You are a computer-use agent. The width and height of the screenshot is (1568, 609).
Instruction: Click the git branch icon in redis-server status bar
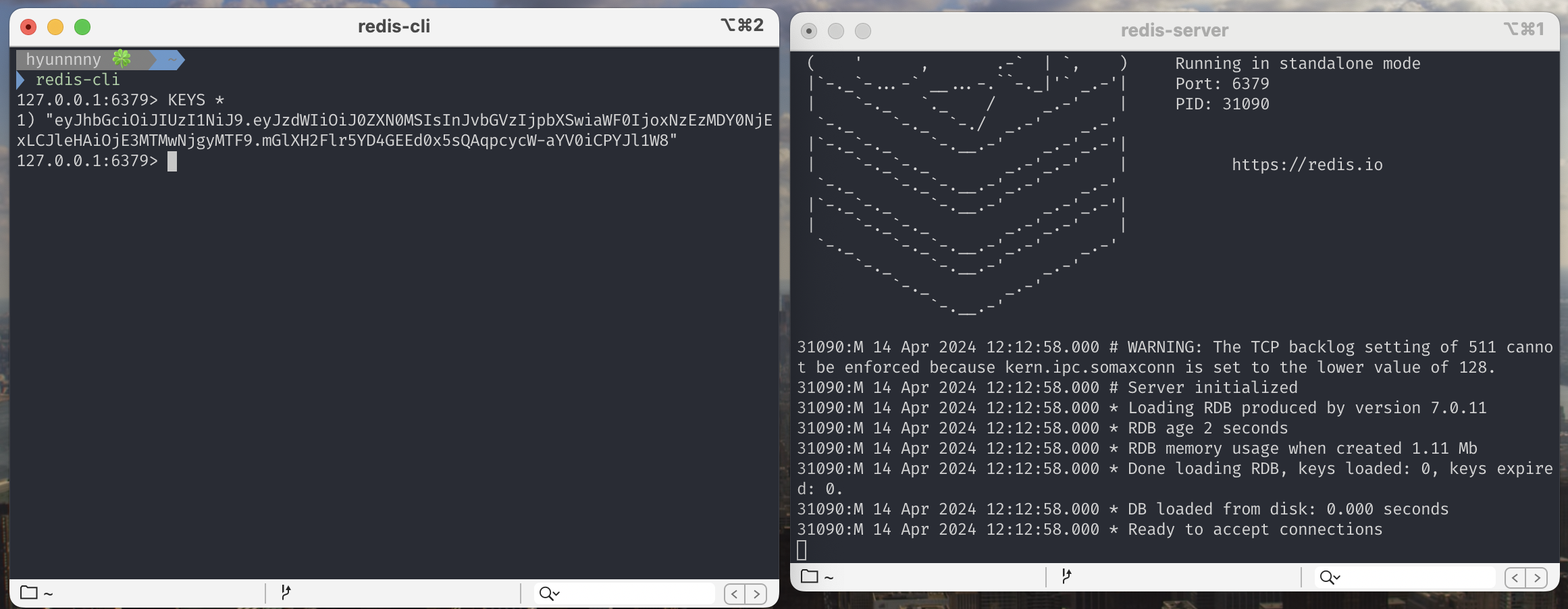point(1066,577)
